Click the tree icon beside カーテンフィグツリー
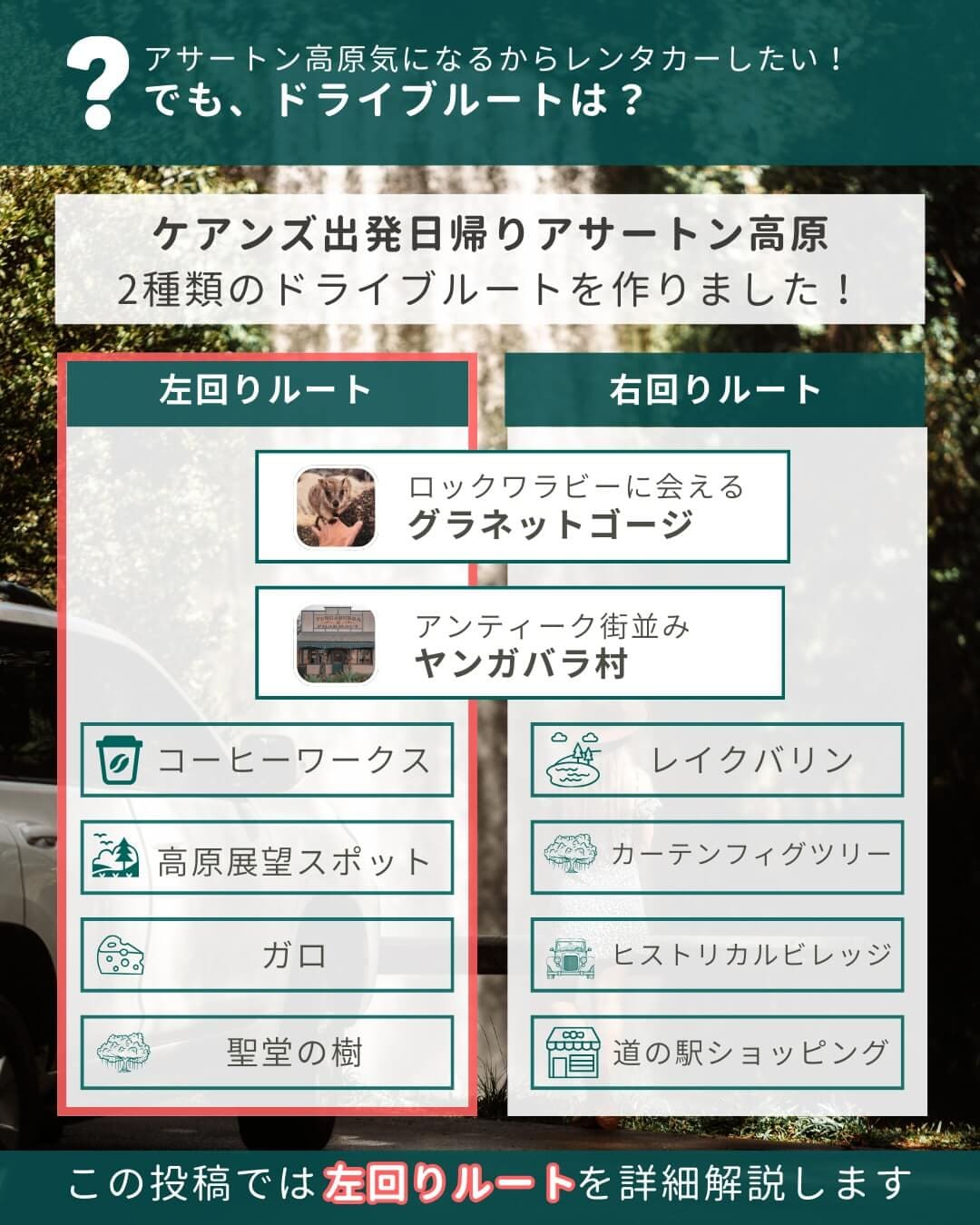Screen dimensions: 980x1225 571,855
